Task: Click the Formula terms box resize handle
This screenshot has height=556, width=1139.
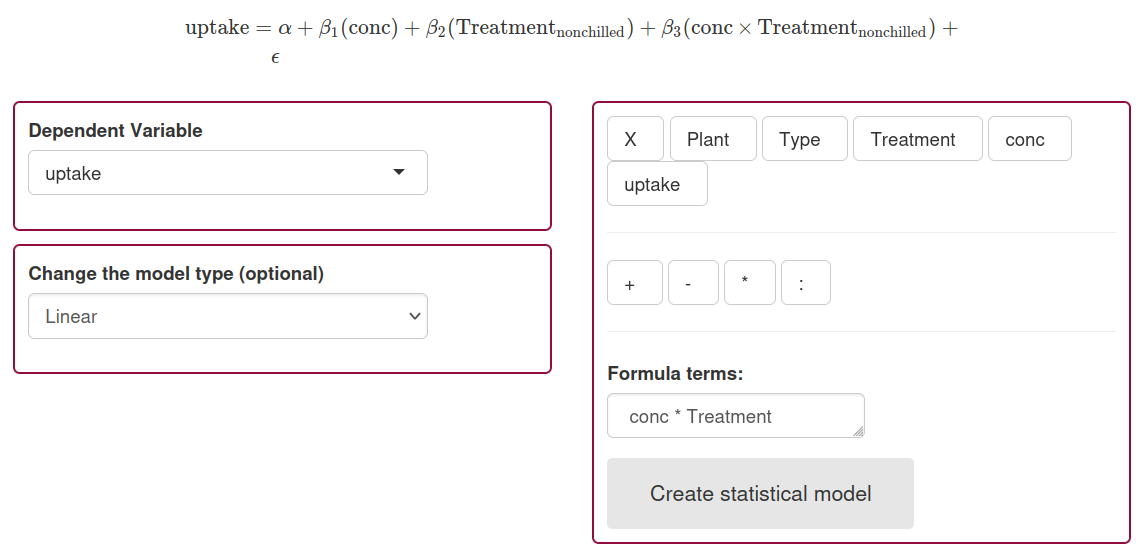Action: [858, 431]
